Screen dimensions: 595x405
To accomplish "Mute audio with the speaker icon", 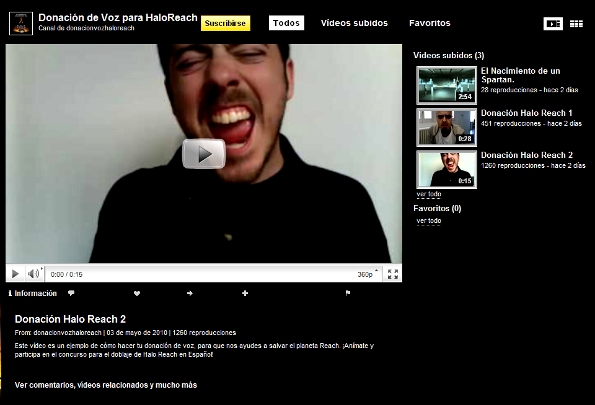I will pyautogui.click(x=34, y=273).
